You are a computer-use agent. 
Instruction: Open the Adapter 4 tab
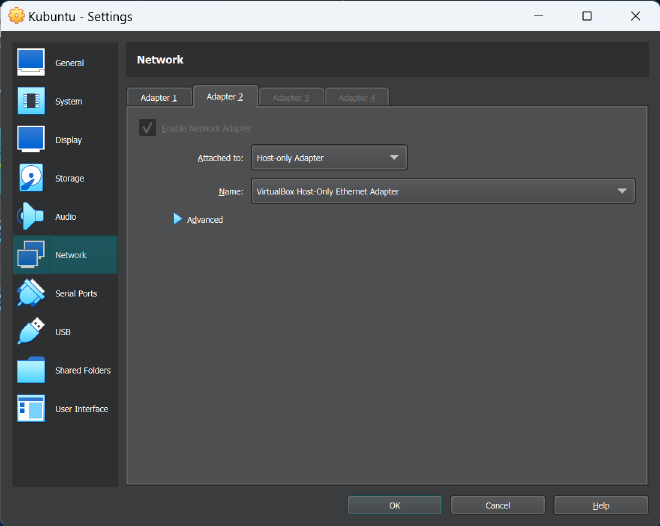[357, 98]
